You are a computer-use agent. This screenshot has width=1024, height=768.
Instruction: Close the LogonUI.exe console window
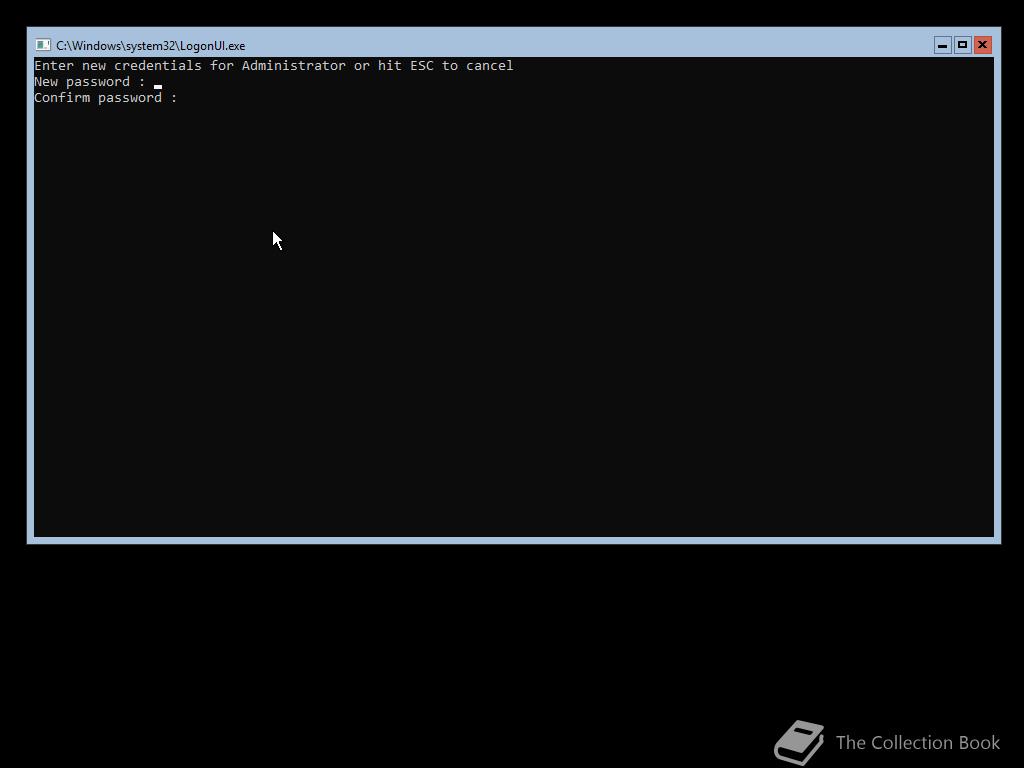pyautogui.click(x=983, y=45)
